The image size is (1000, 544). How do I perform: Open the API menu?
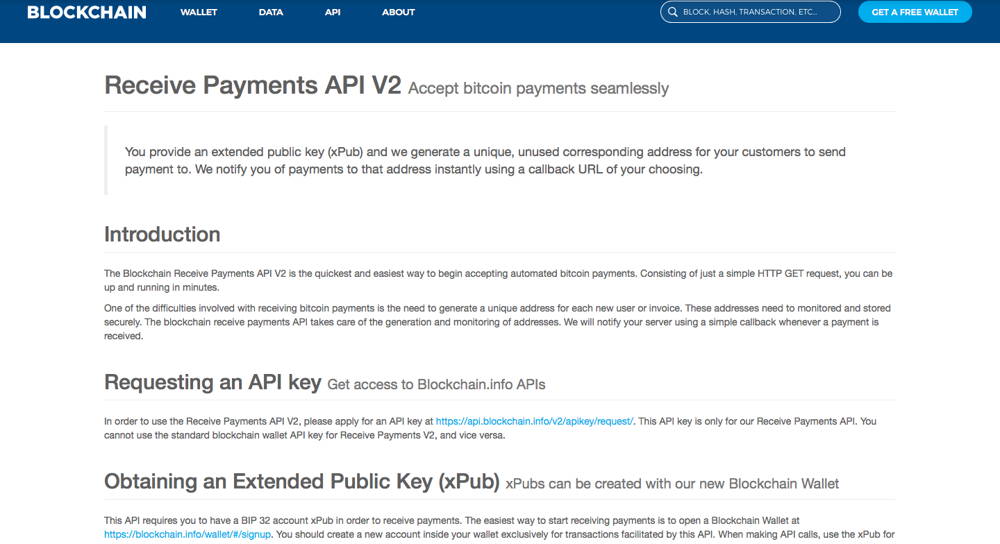tap(332, 12)
